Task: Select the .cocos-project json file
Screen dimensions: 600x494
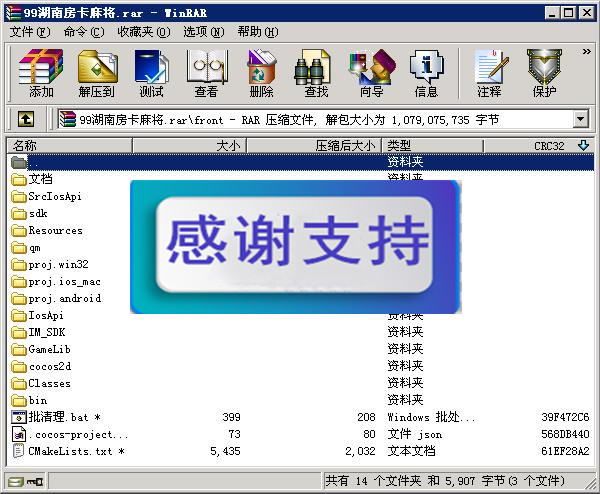Action: click(70, 434)
